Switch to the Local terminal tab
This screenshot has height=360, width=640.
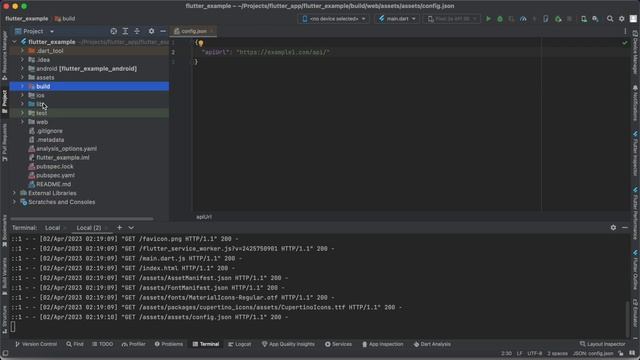[53, 228]
